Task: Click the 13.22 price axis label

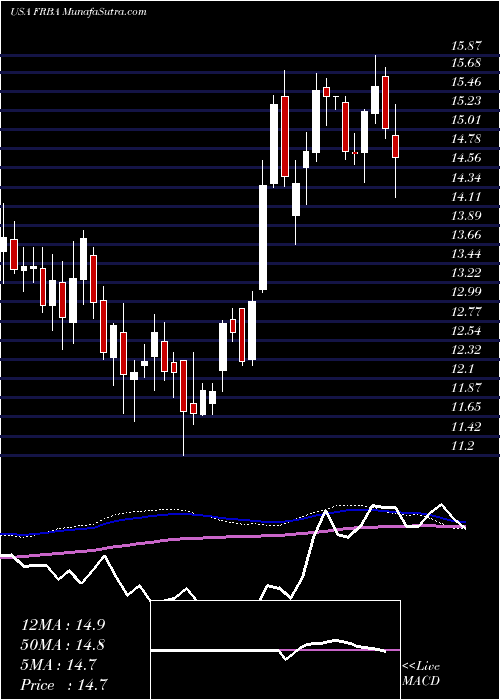Action: tap(466, 273)
